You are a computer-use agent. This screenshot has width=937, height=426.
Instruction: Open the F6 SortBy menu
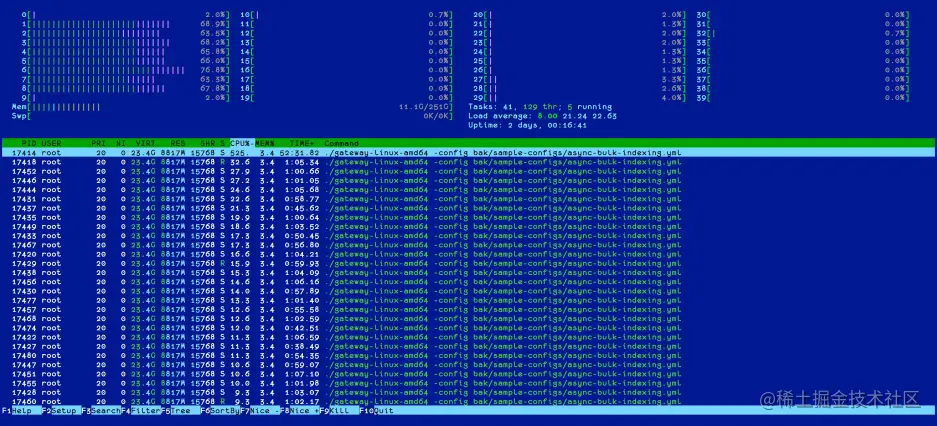coord(221,411)
